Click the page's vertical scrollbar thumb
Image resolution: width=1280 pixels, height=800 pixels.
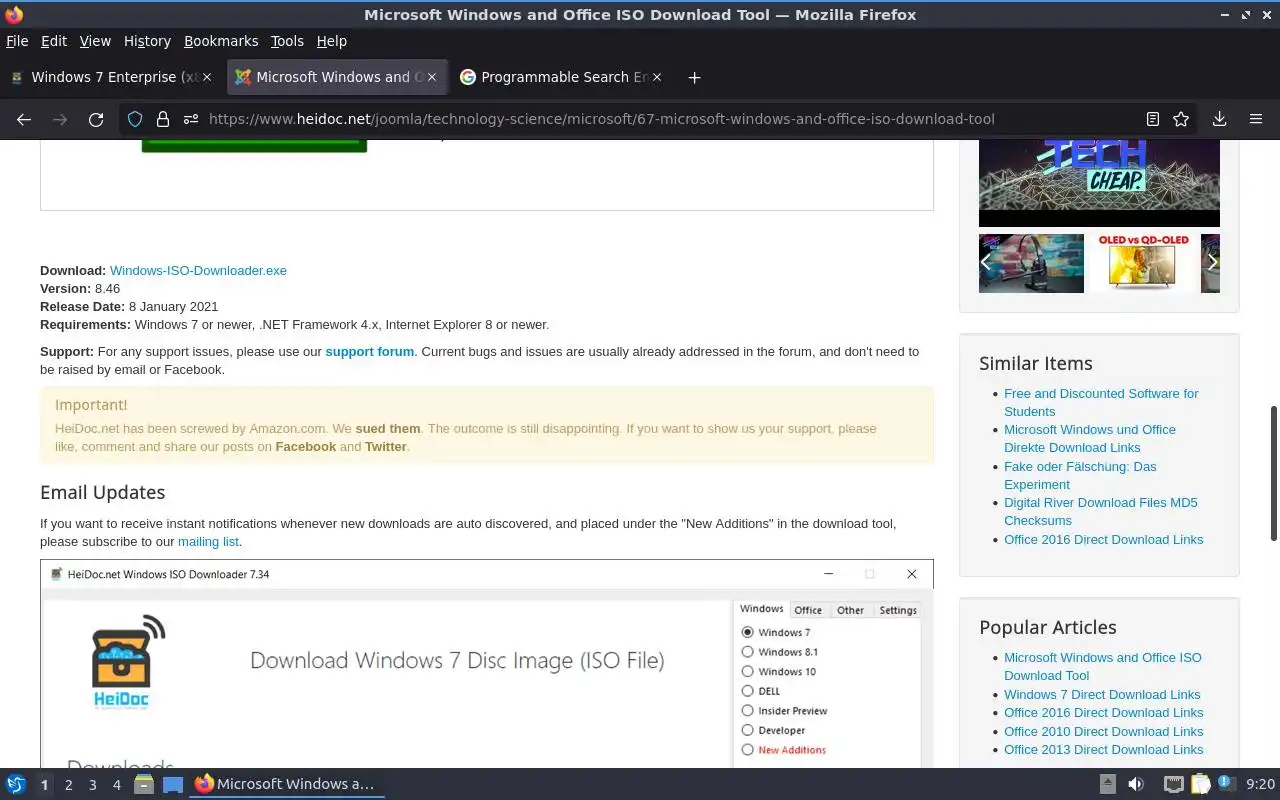pos(1273,473)
